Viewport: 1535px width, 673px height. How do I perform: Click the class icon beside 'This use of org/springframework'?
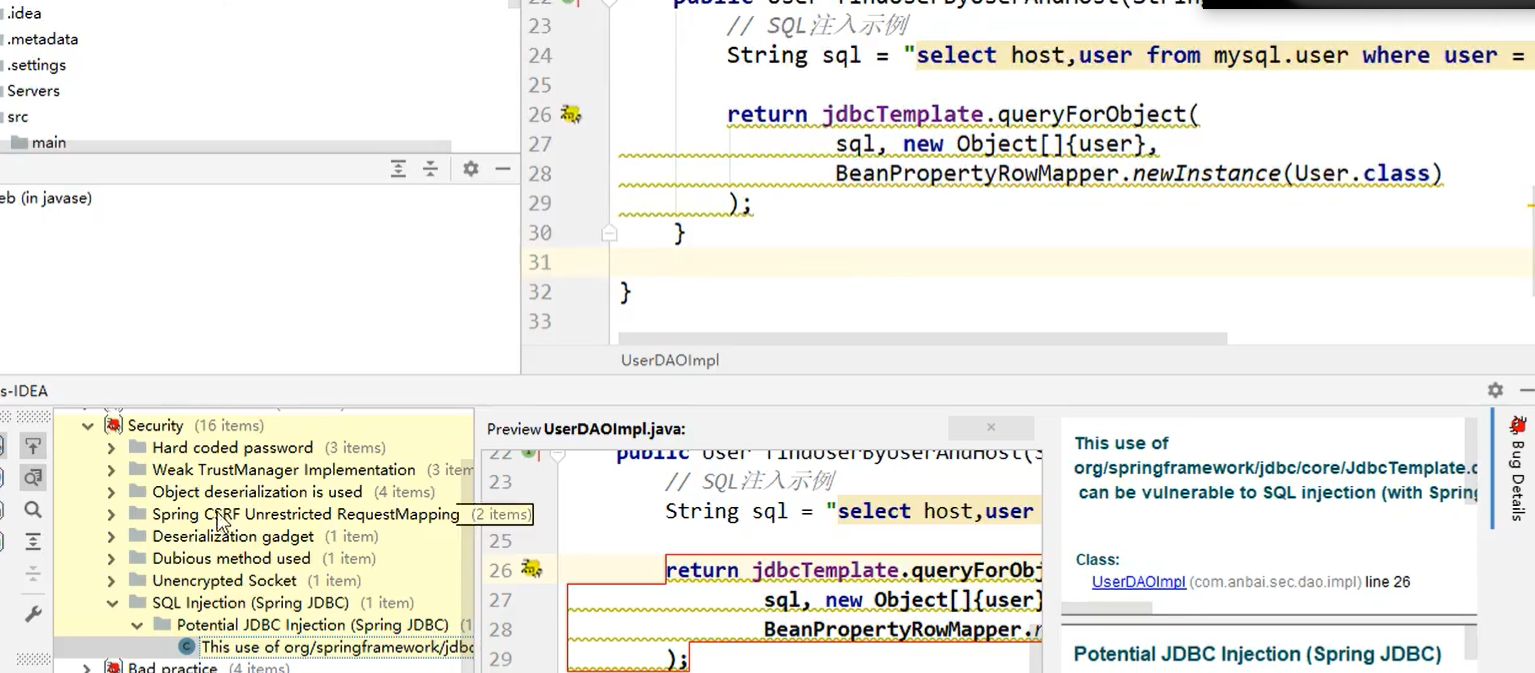click(x=186, y=647)
